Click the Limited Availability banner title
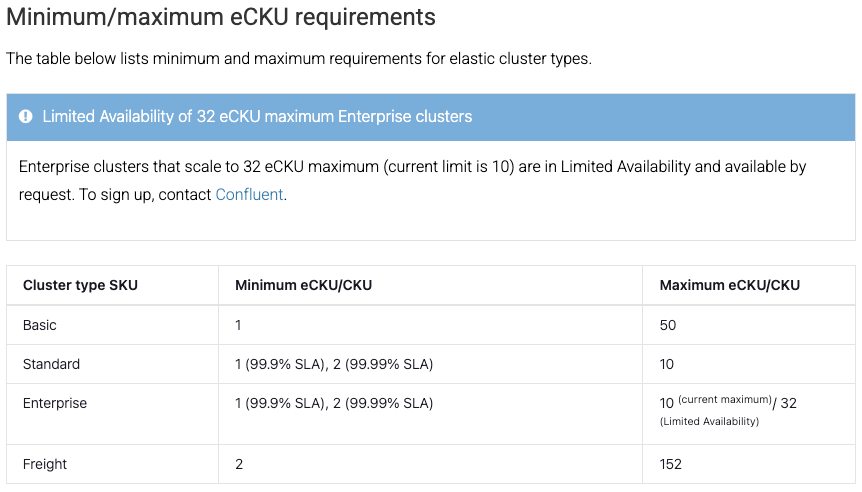 (257, 117)
